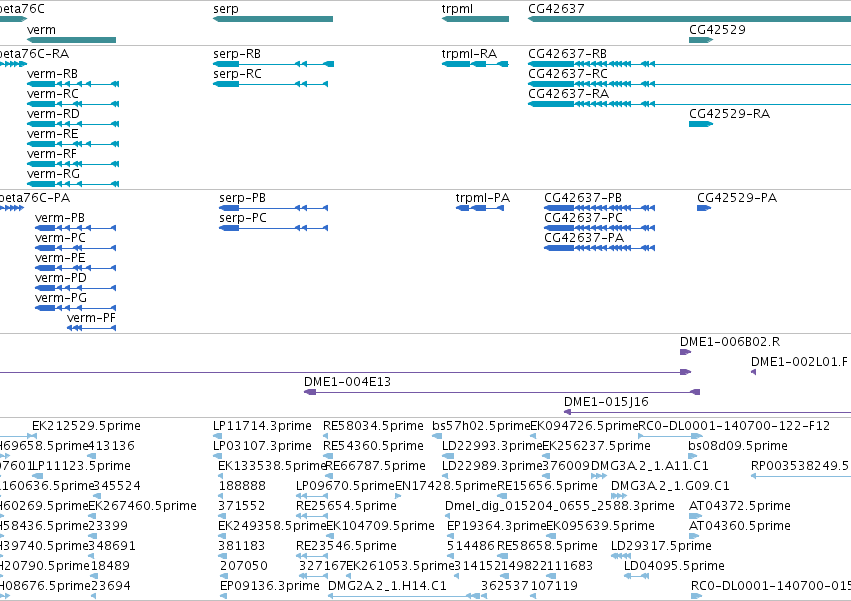Select EST EK256237.5prime
The height and width of the screenshot is (601, 851).
596,446
